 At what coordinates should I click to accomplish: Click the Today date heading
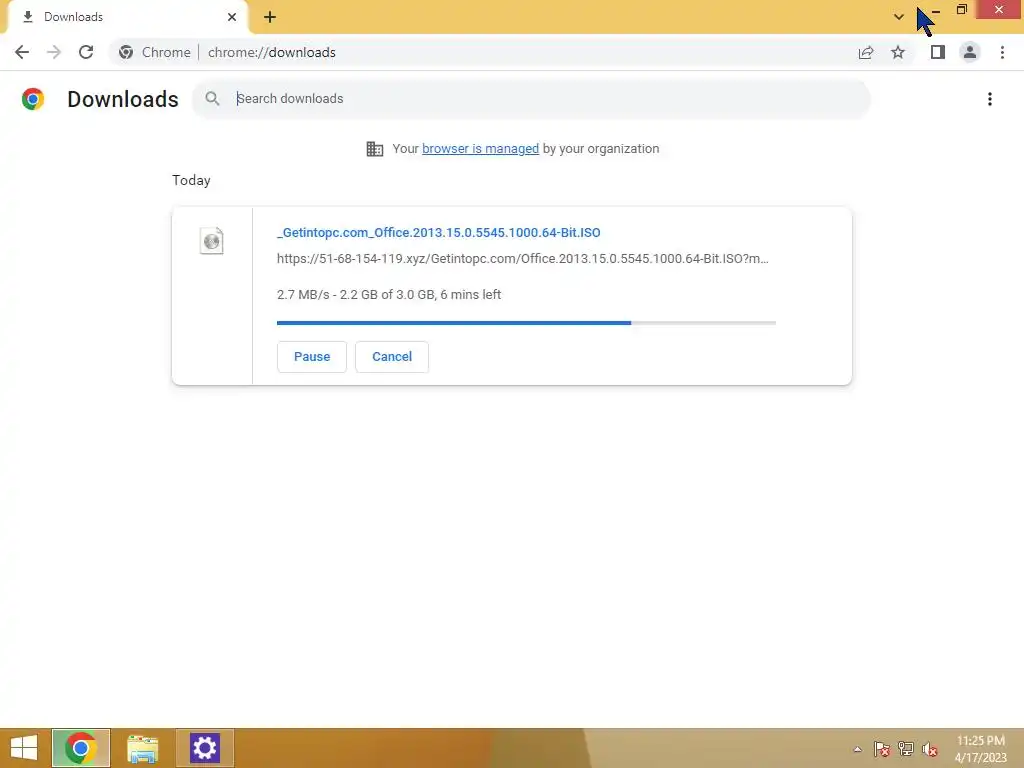click(191, 180)
